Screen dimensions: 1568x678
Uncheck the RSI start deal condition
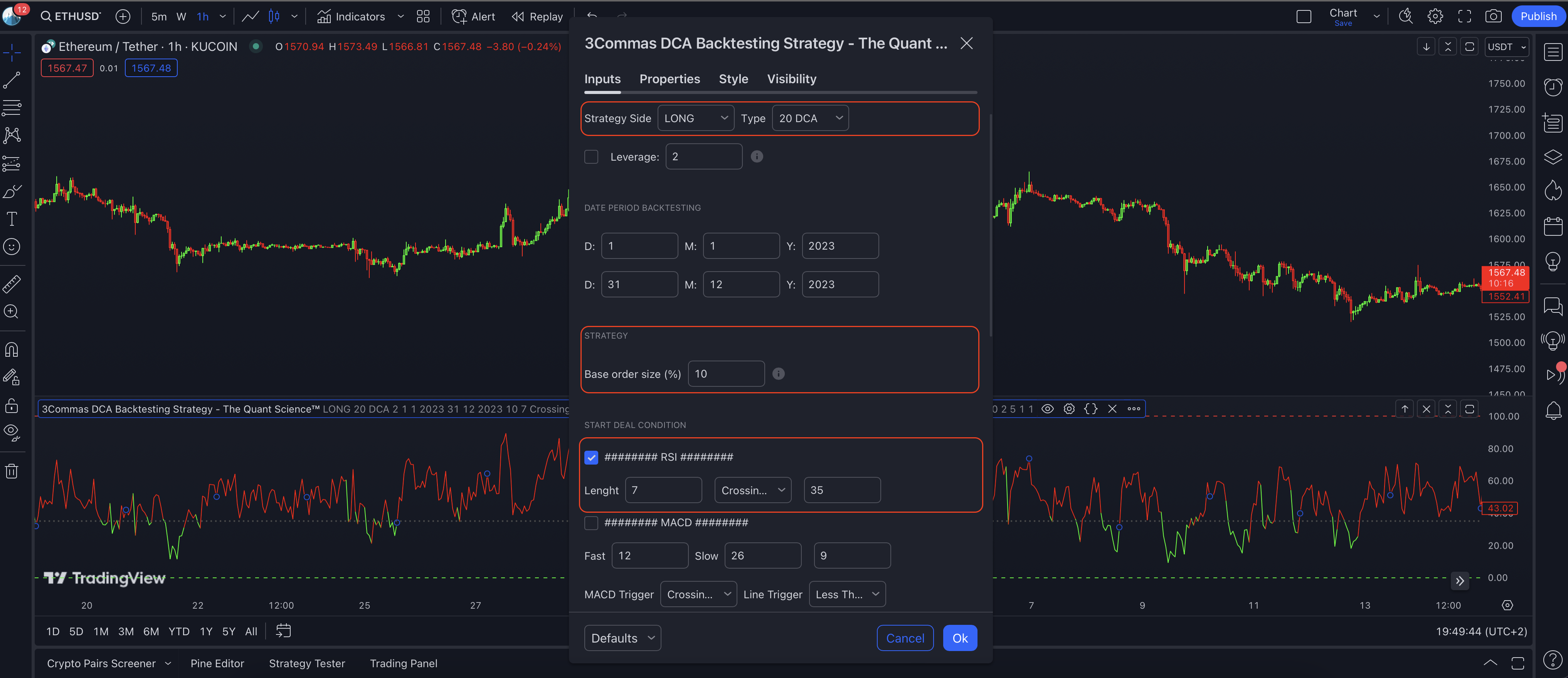[591, 457]
